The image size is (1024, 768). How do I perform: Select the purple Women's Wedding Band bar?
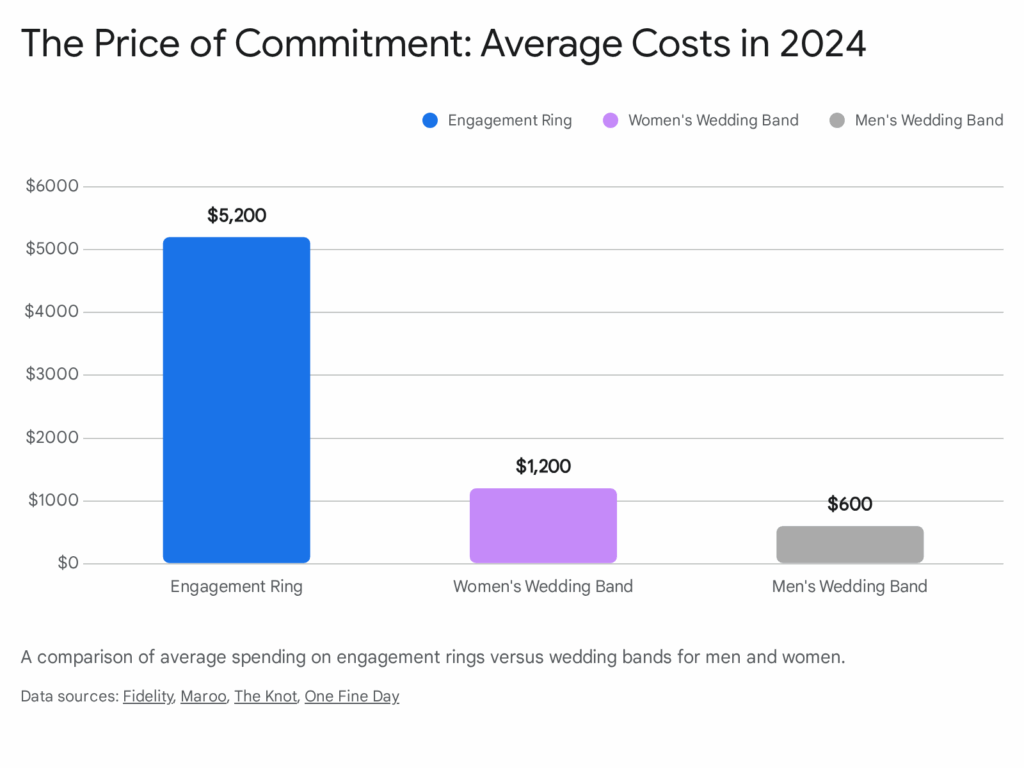tap(543, 526)
